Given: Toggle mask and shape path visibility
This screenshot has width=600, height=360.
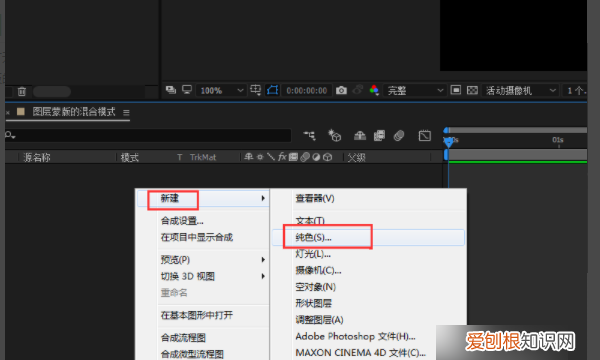Looking at the screenshot, I should pos(272,90).
